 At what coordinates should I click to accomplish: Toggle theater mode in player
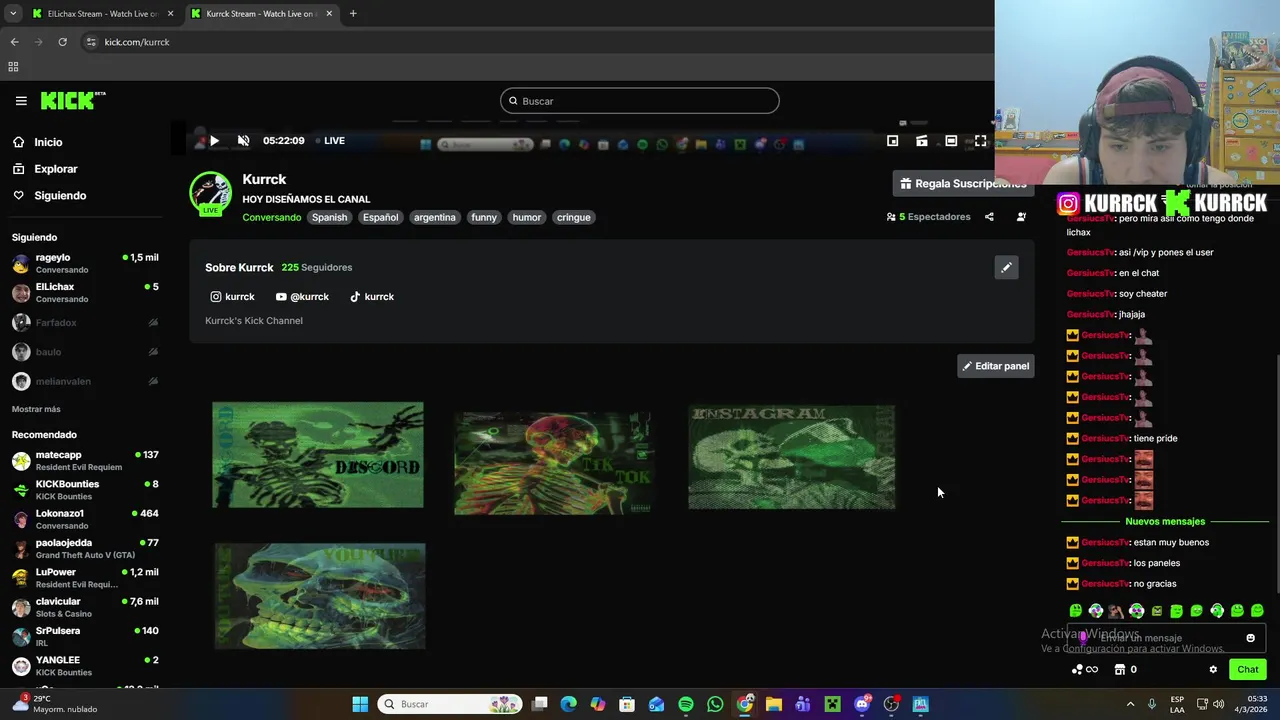[x=951, y=141]
